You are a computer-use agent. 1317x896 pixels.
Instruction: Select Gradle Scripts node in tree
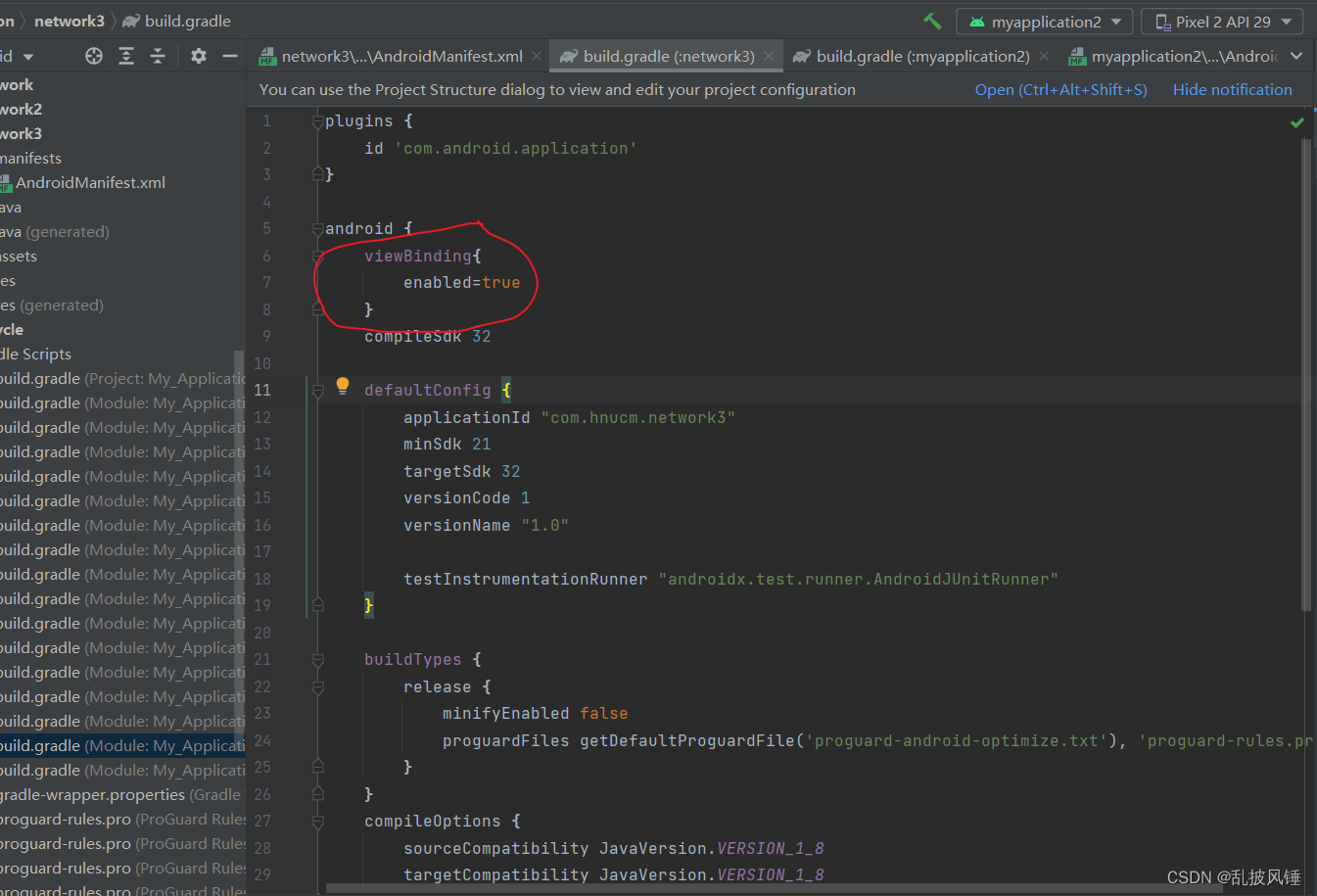tap(35, 354)
